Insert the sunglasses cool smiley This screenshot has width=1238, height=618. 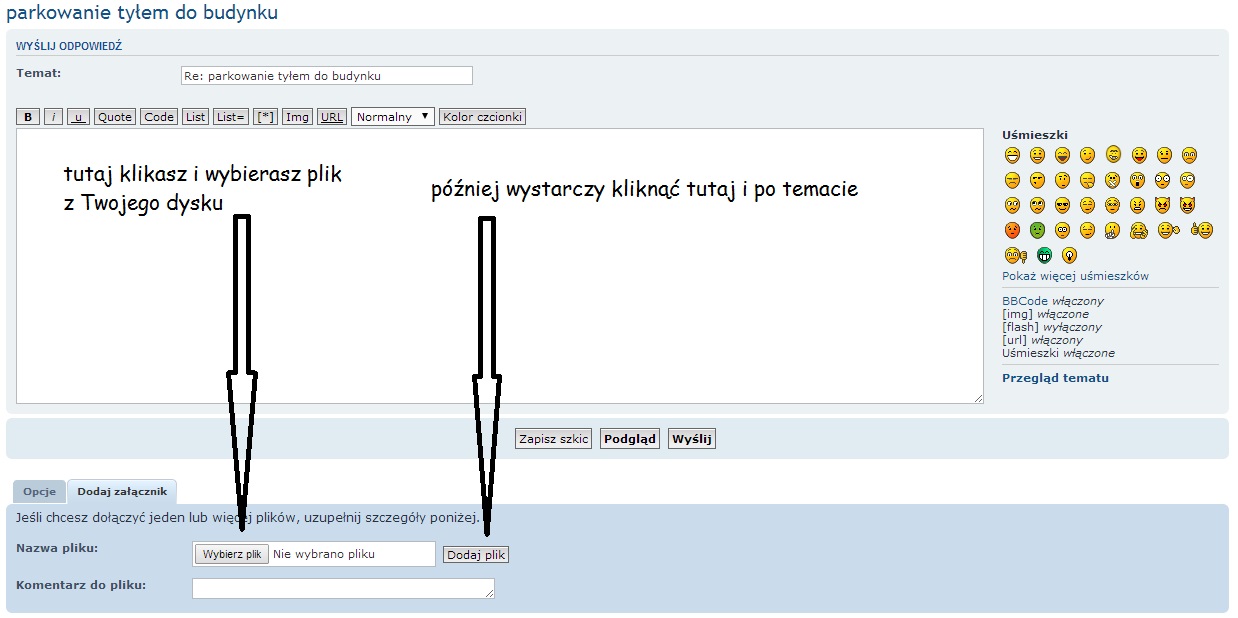pyautogui.click(x=1062, y=205)
